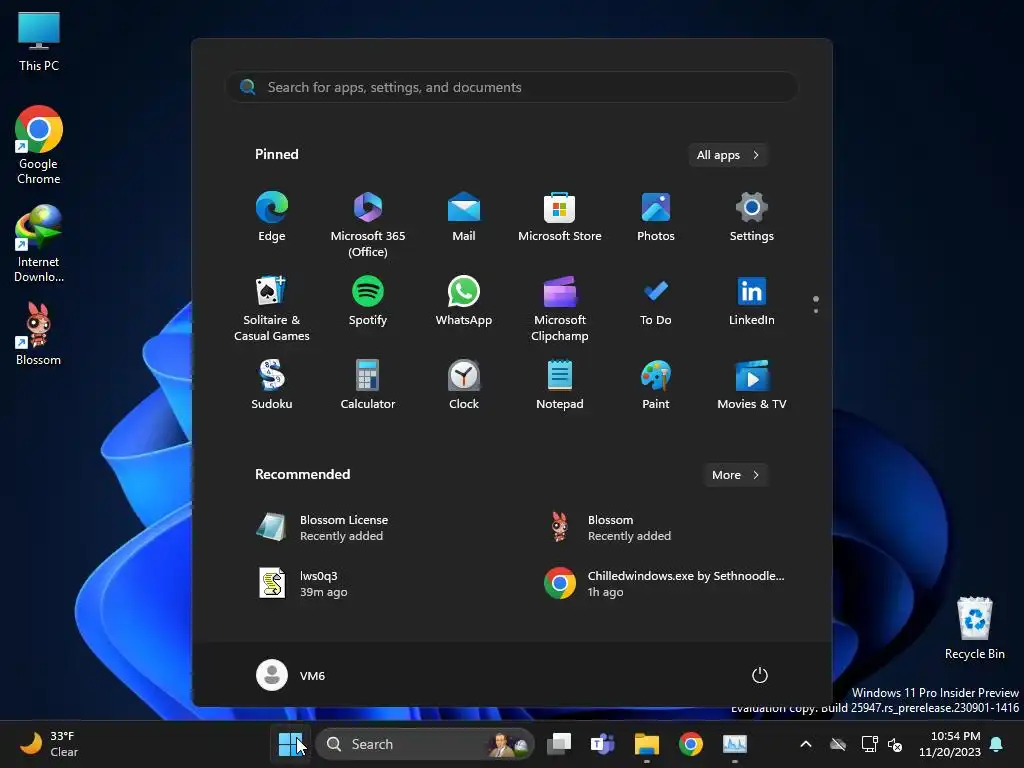Image resolution: width=1024 pixels, height=768 pixels.
Task: Open the Paint app
Action: point(656,385)
